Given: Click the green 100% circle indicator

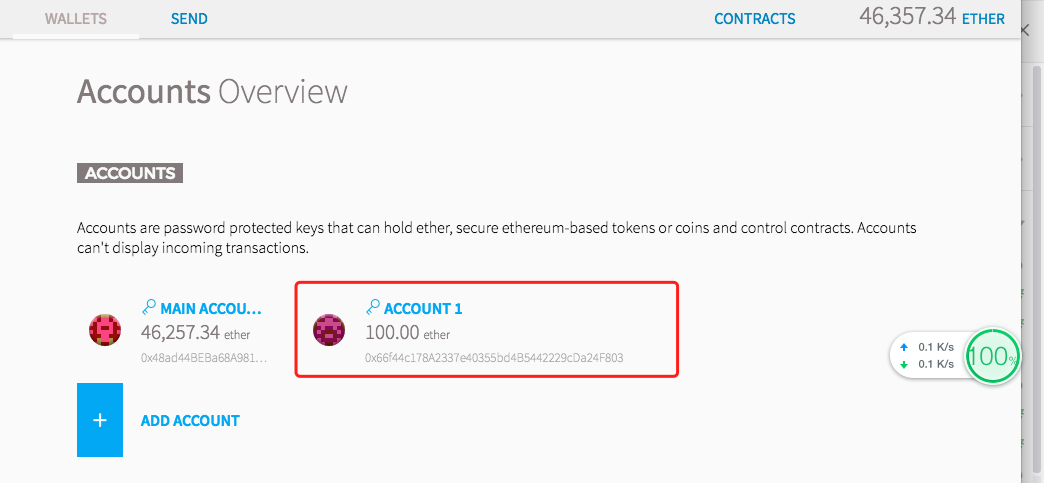Looking at the screenshot, I should tap(992, 356).
